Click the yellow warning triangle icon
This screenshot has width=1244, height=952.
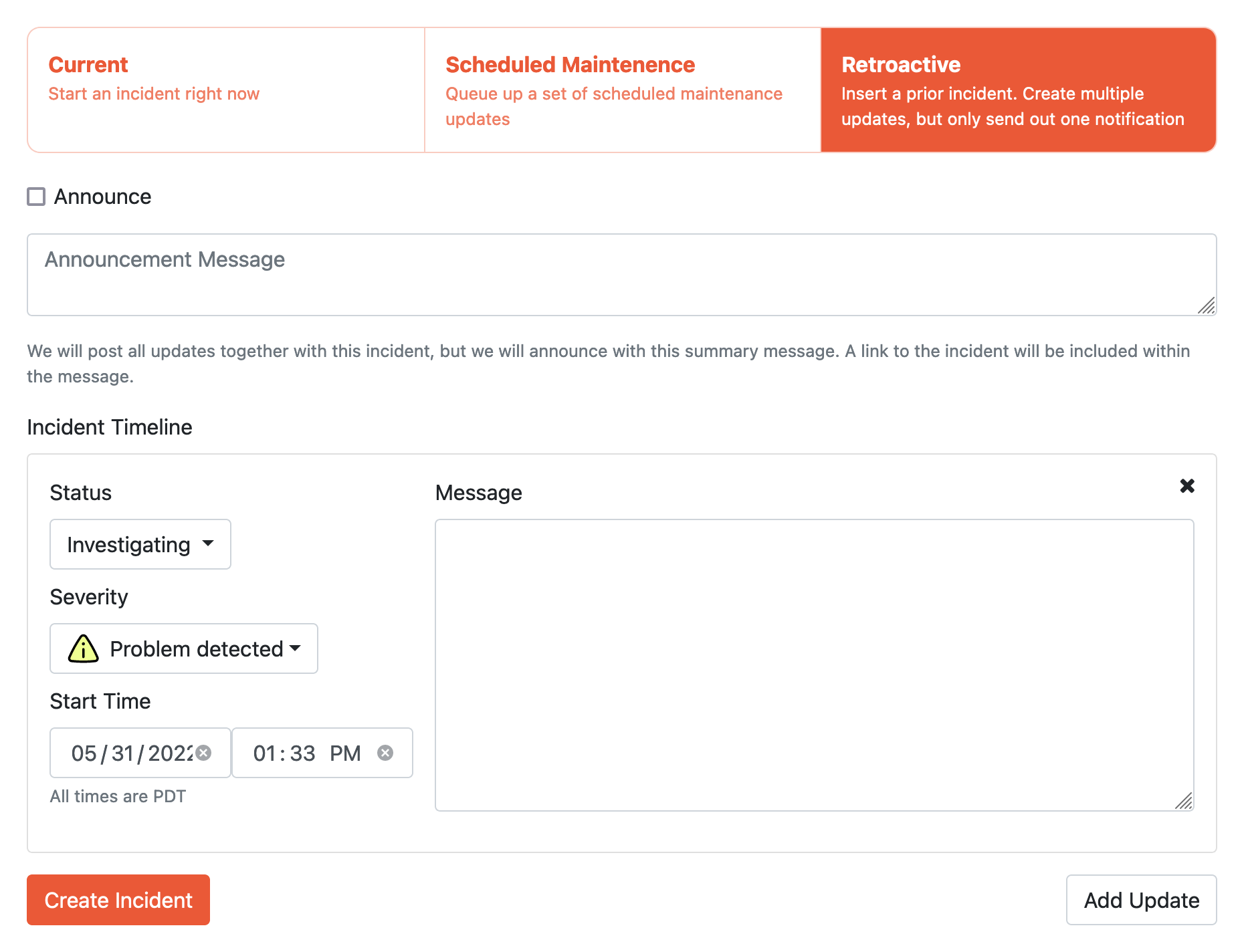[84, 648]
